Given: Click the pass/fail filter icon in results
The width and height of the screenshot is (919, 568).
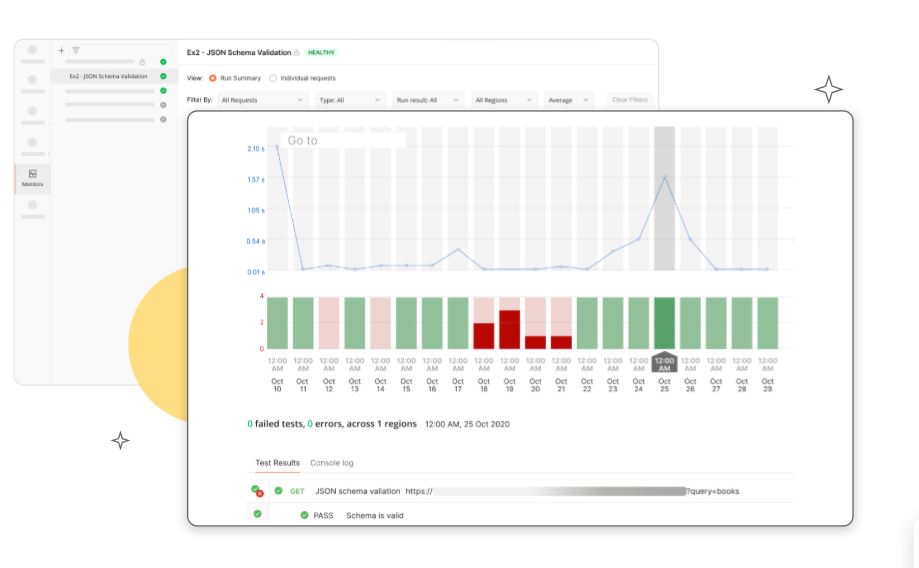Looking at the screenshot, I should 257,491.
